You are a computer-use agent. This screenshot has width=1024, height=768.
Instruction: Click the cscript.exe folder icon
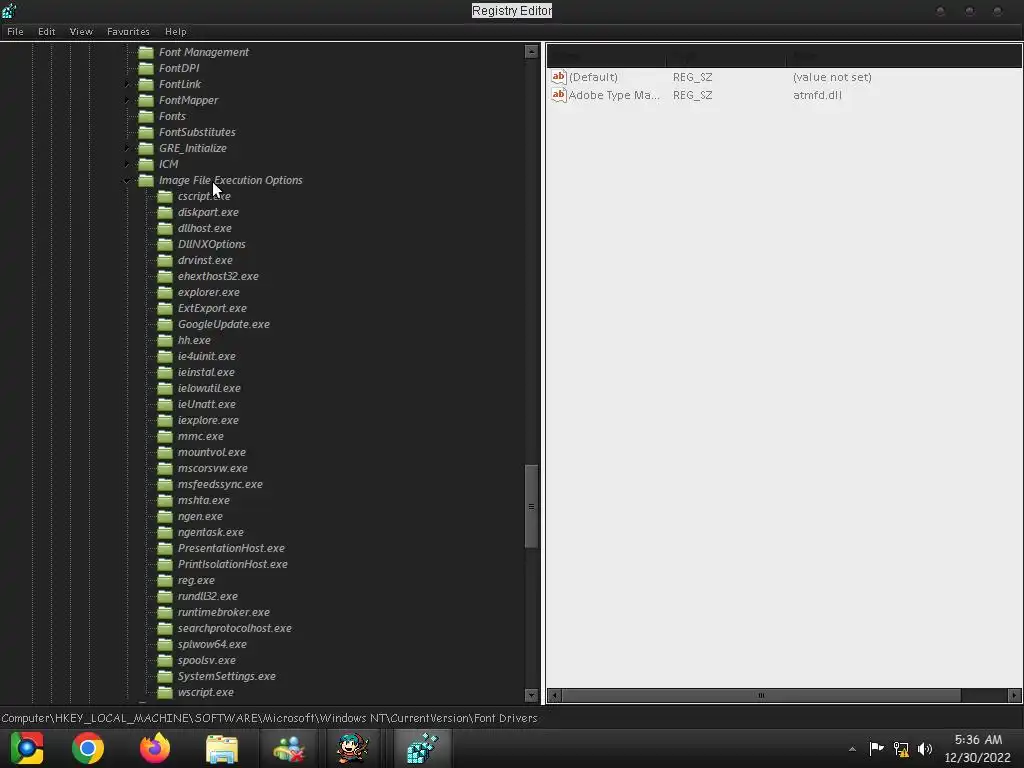165,196
